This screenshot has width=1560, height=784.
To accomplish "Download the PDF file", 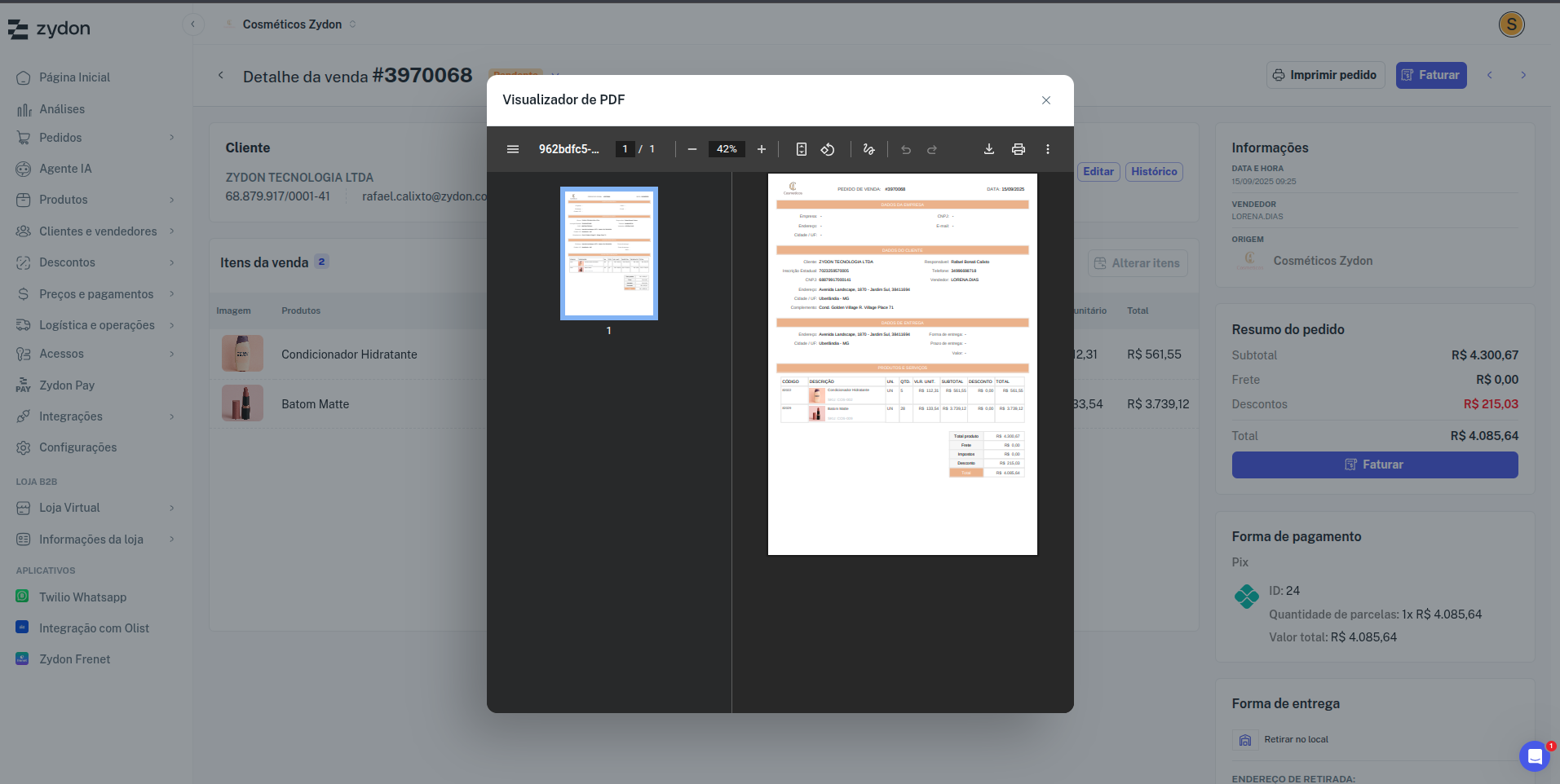I will 989,149.
